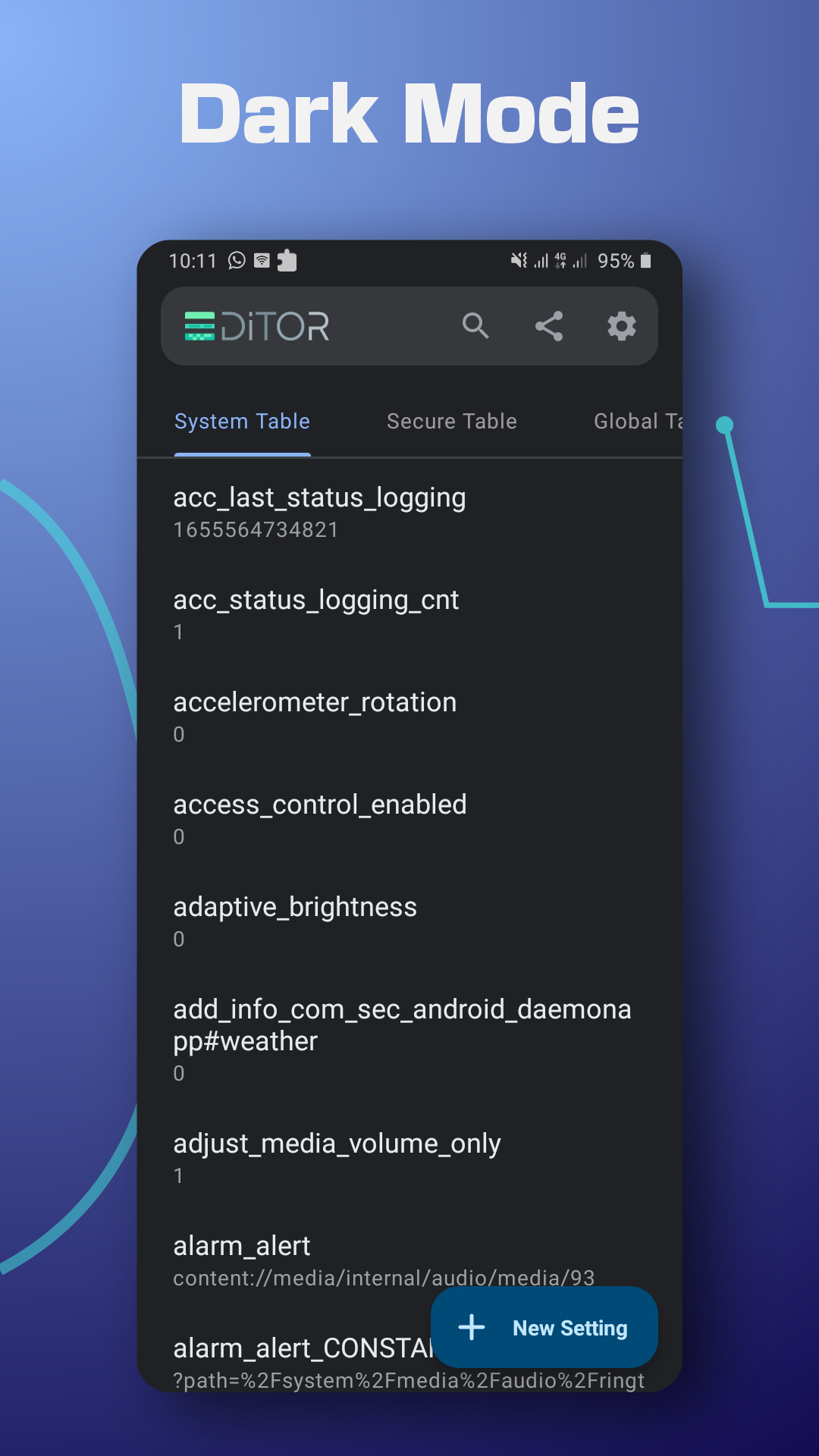Tap the share icon next to search
Screen dimensions: 819x1456
pyautogui.click(x=548, y=327)
